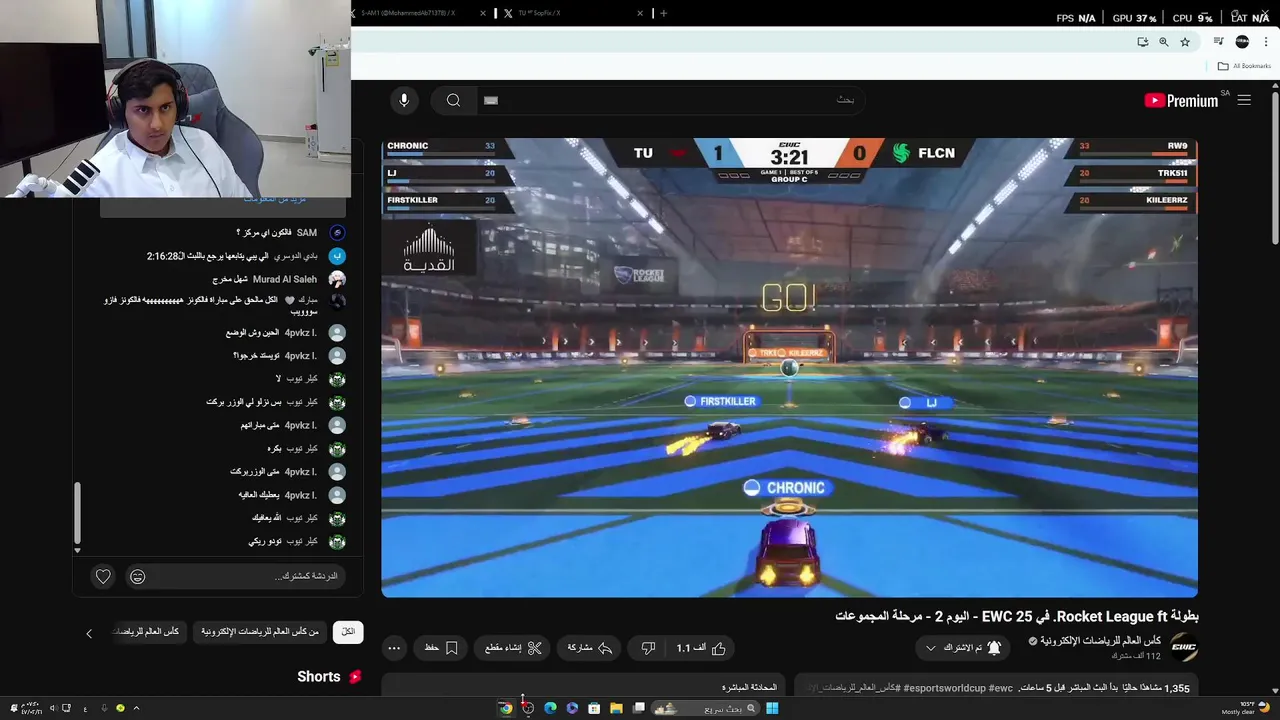Open the YouTube hamburger guide menu

[x=1244, y=100]
